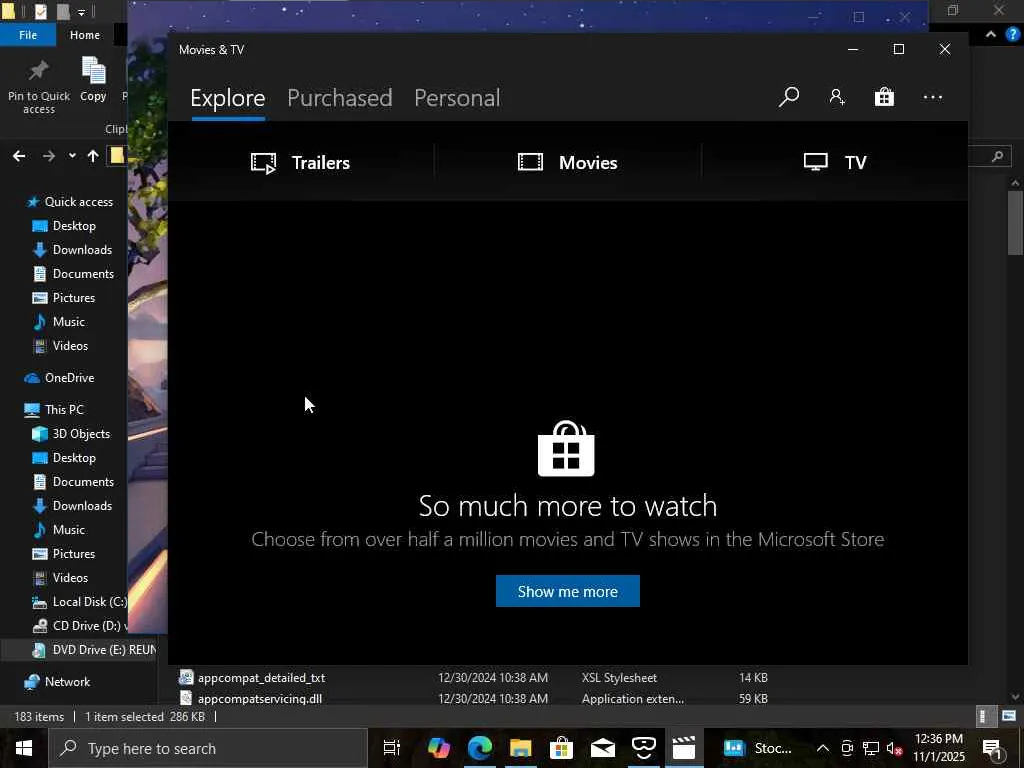1024x768 pixels.
Task: Open the Movies category
Action: coord(567,162)
